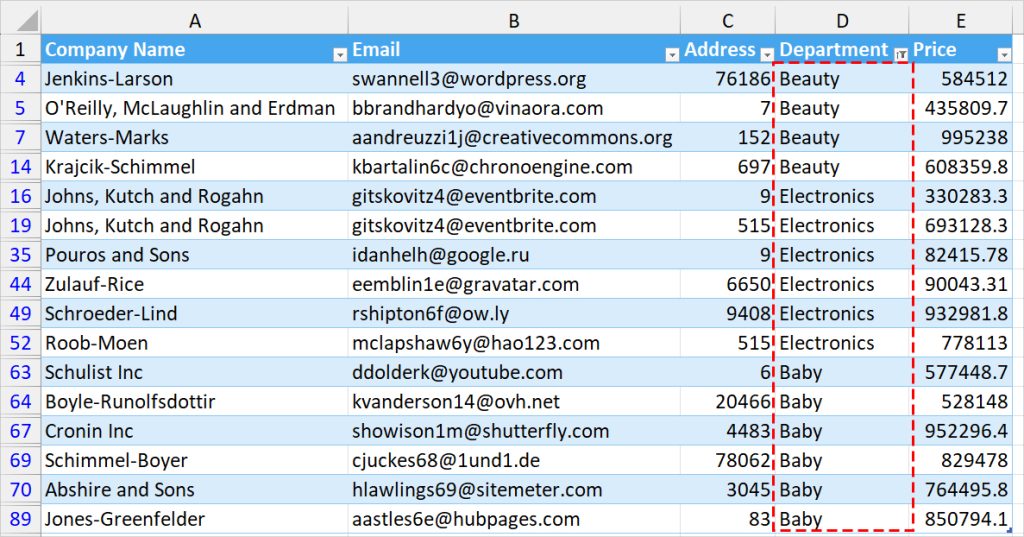This screenshot has width=1024, height=537.
Task: Click the Company Name header cell
Action: (195, 49)
